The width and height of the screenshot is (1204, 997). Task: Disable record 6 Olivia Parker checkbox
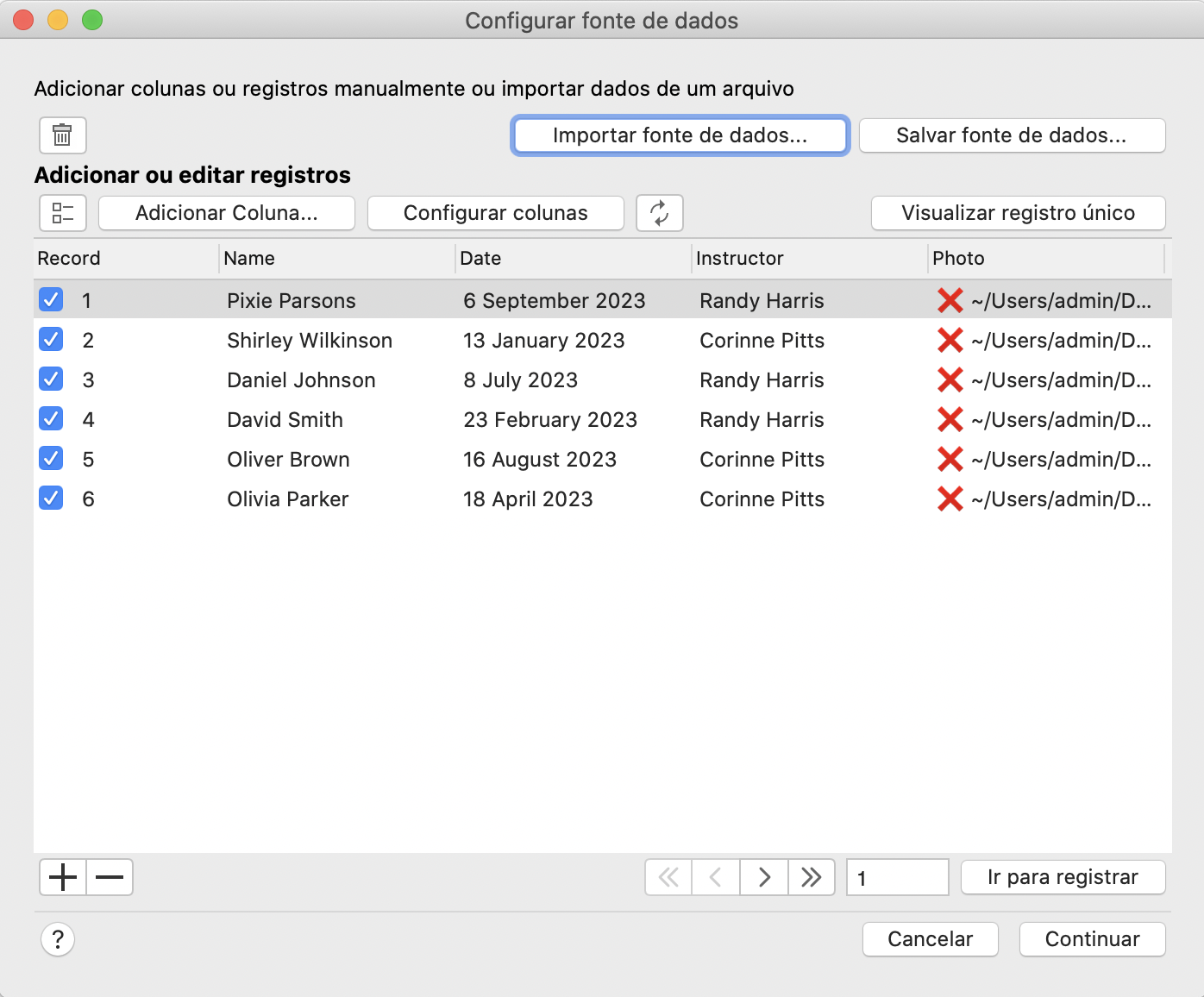pyautogui.click(x=51, y=498)
